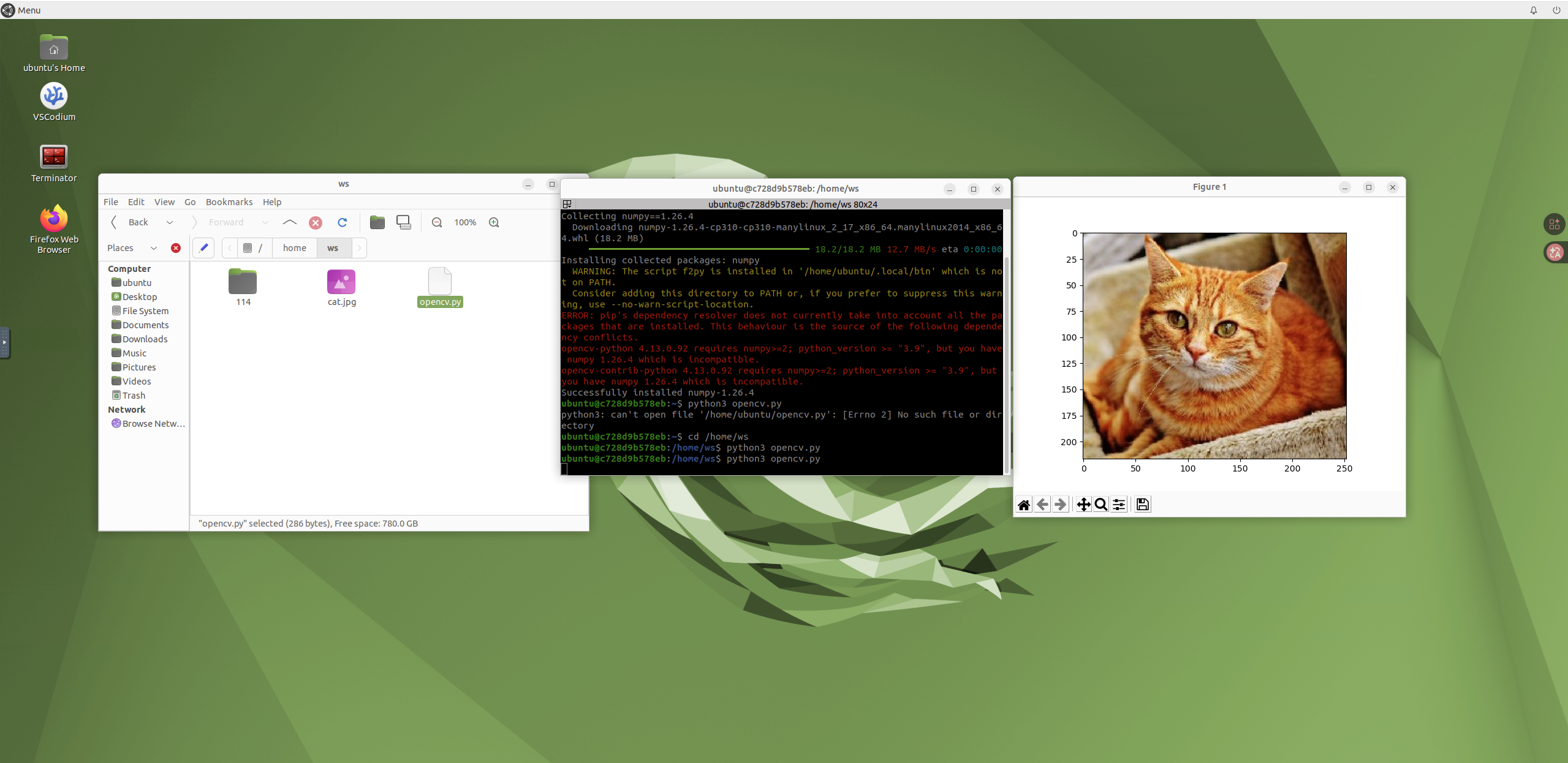
Task: Click path bar left scroll arrow
Action: (230, 248)
